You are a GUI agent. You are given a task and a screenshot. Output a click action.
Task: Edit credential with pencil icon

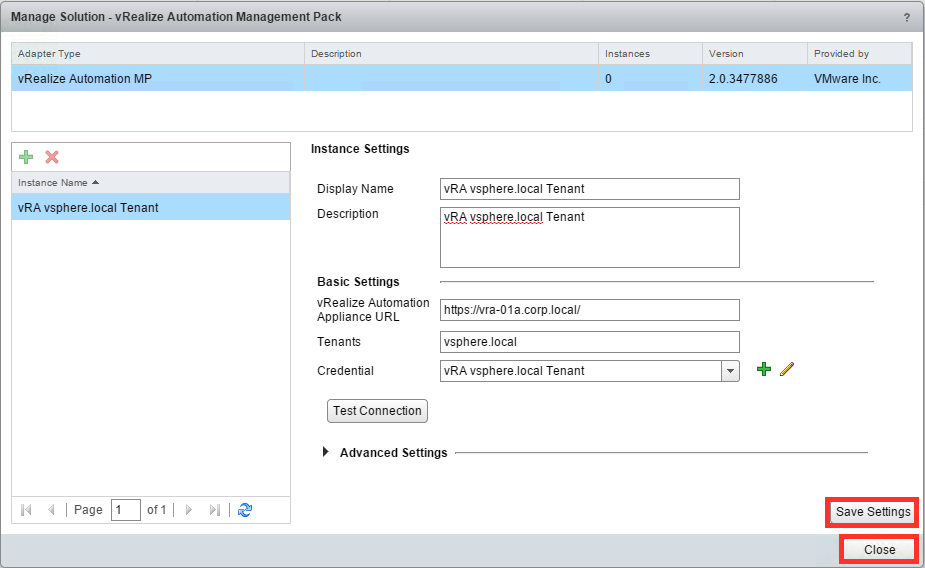tap(787, 369)
